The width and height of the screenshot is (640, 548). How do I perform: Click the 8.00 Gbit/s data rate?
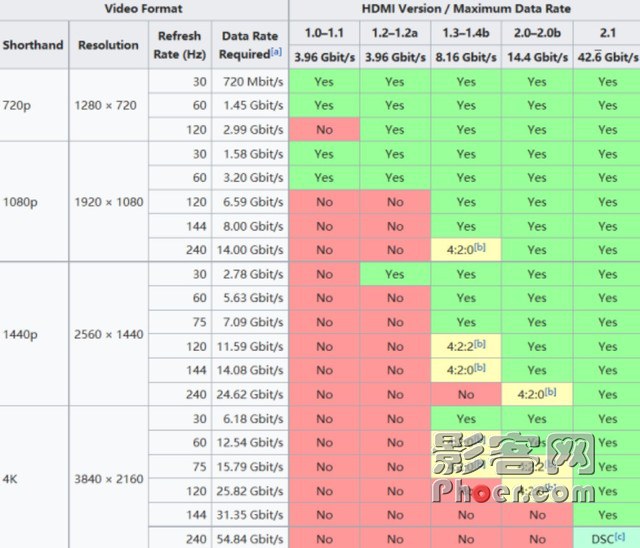pyautogui.click(x=253, y=226)
